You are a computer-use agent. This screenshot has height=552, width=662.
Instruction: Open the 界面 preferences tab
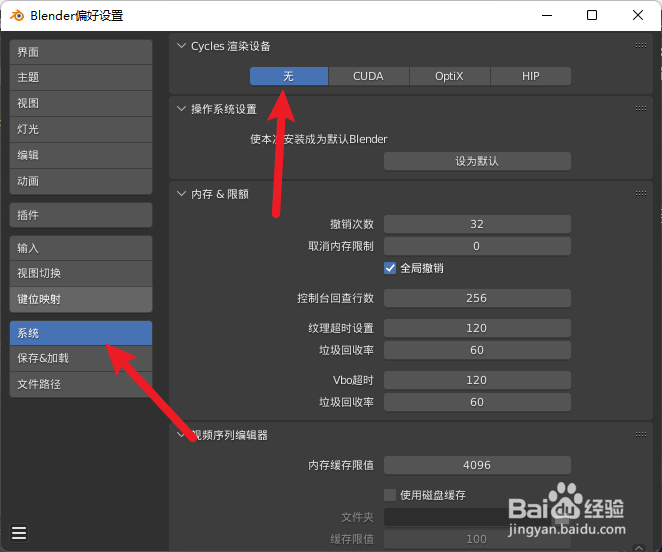coord(81,52)
